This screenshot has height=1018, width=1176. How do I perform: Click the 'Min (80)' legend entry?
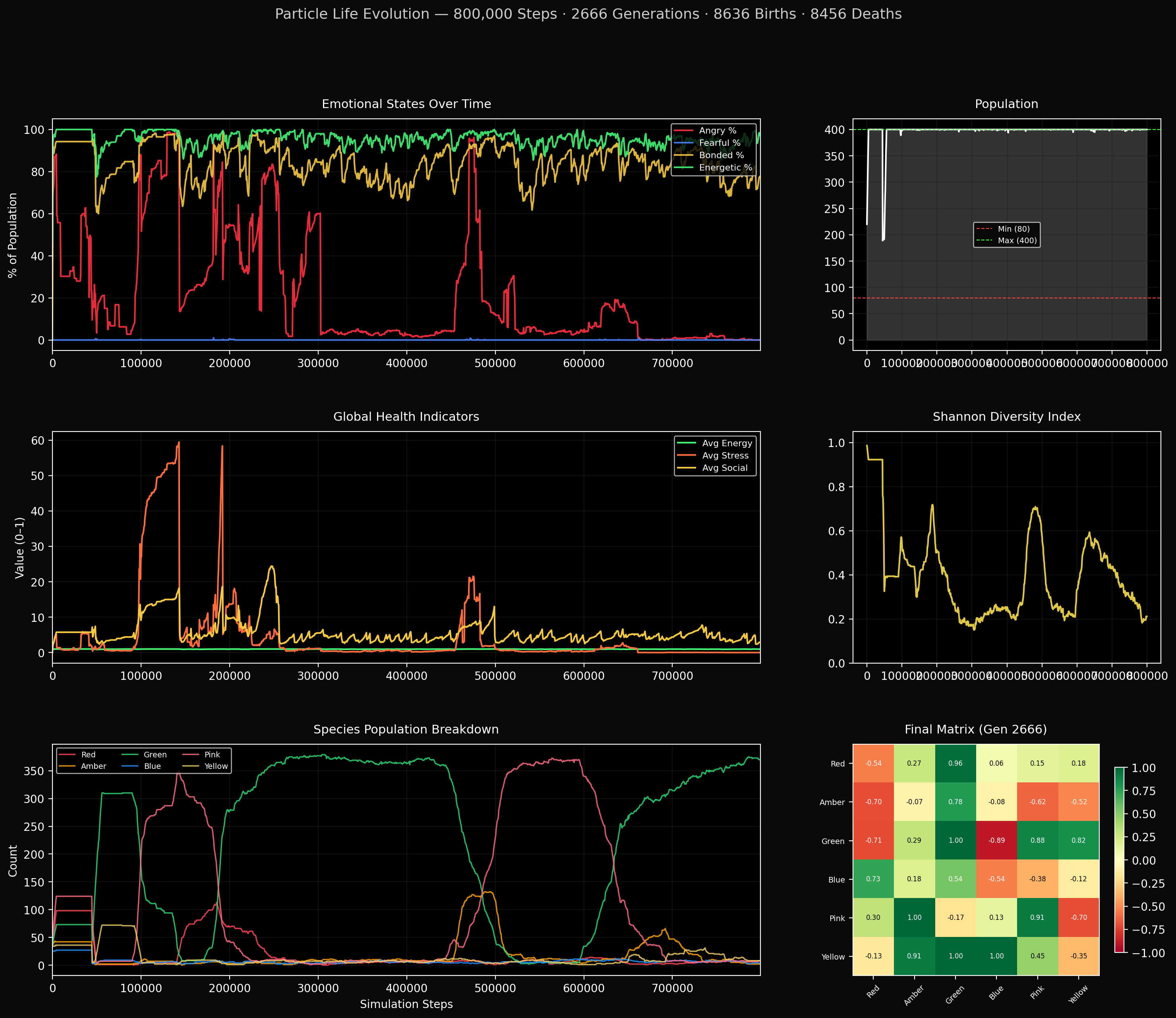tap(1003, 229)
